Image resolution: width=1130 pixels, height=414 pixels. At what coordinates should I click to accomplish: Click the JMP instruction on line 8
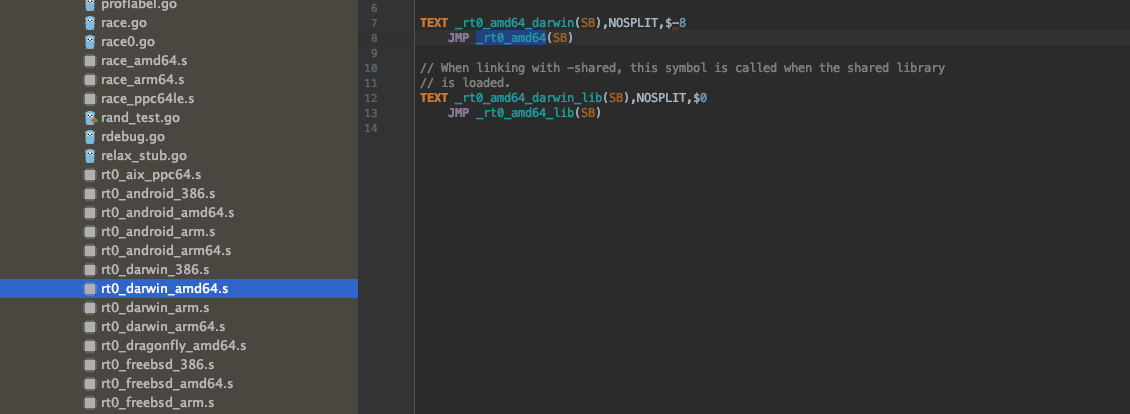point(458,38)
